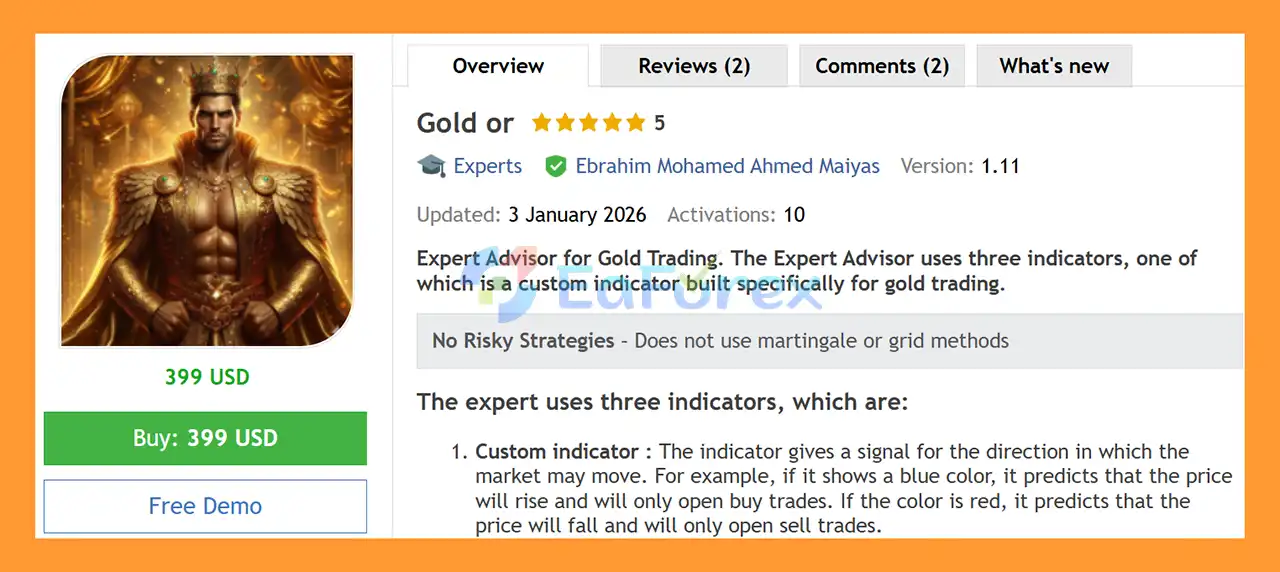Switch to the Reviews (2) tab
1280x572 pixels.
click(694, 66)
